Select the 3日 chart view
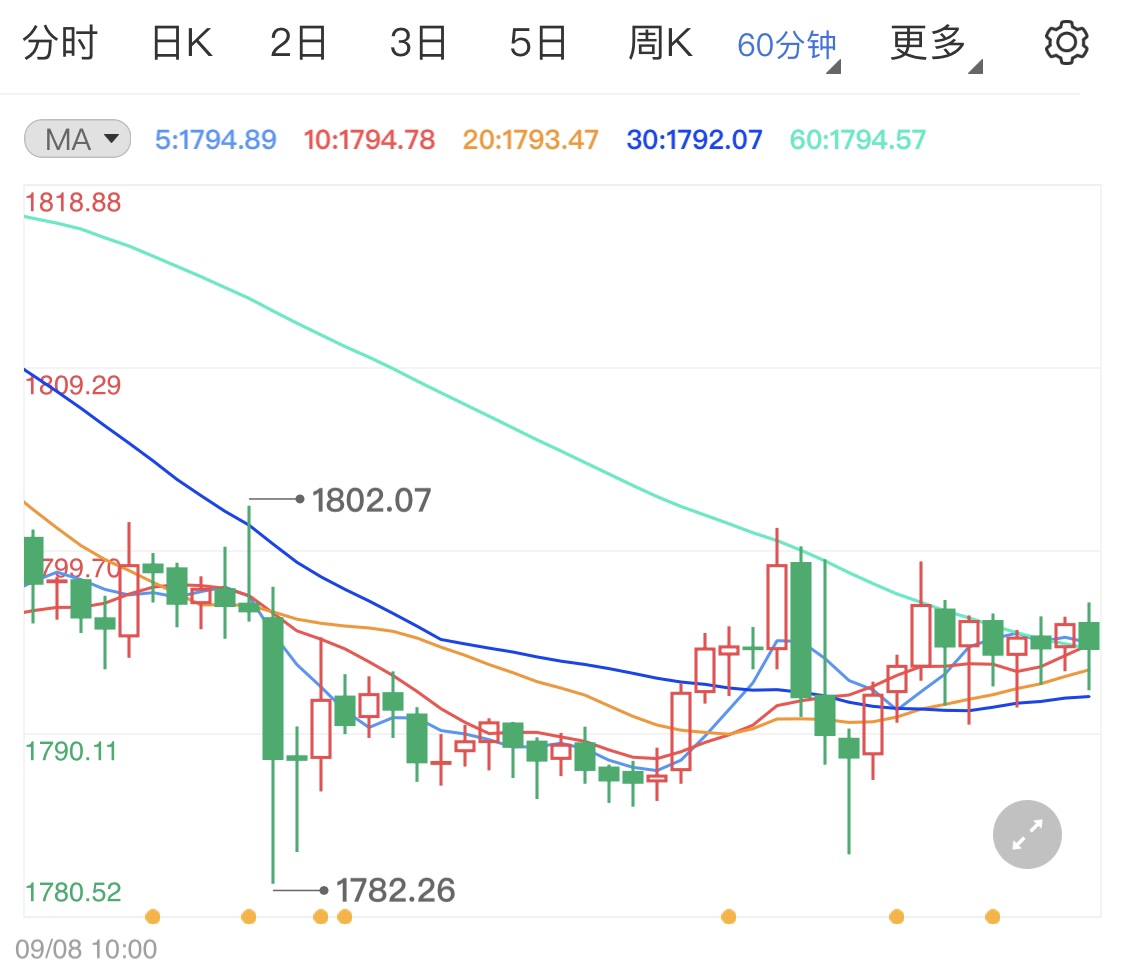The width and height of the screenshot is (1125, 969). point(417,41)
